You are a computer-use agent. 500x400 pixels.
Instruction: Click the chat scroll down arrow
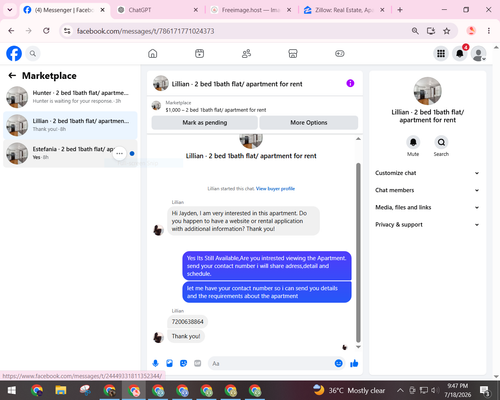[x=358, y=347]
